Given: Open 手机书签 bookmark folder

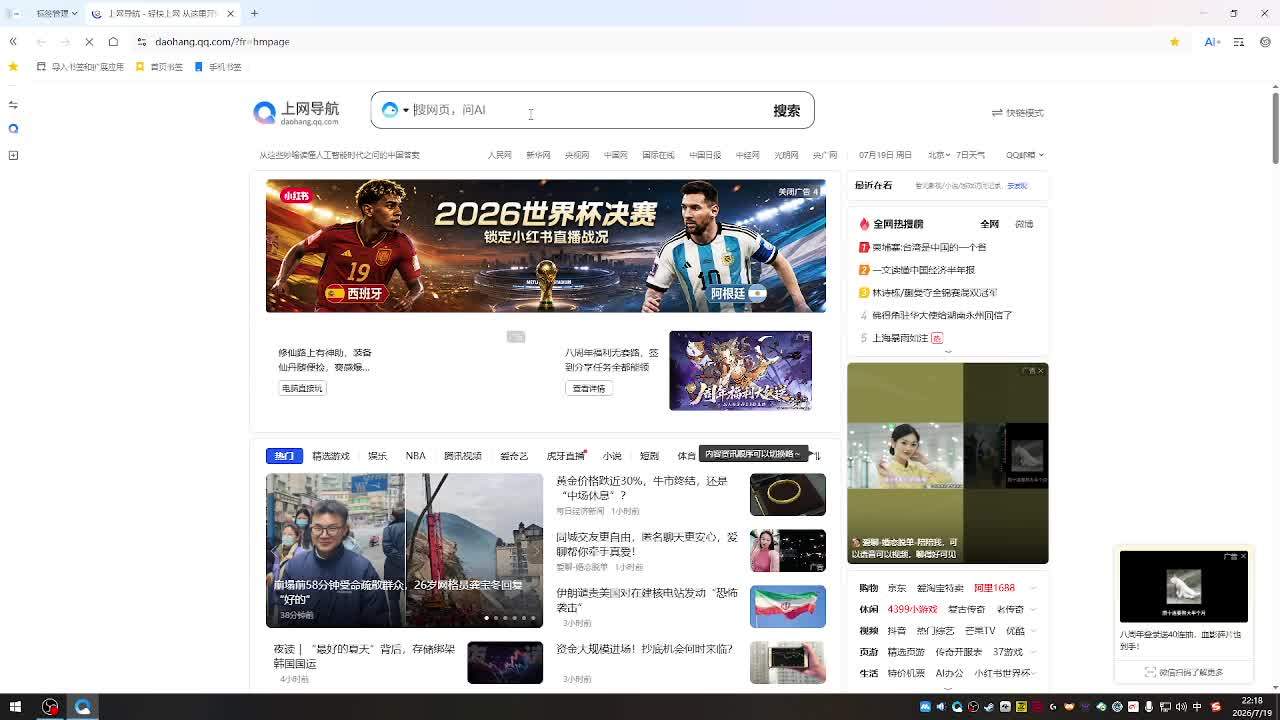Looking at the screenshot, I should tap(218, 67).
